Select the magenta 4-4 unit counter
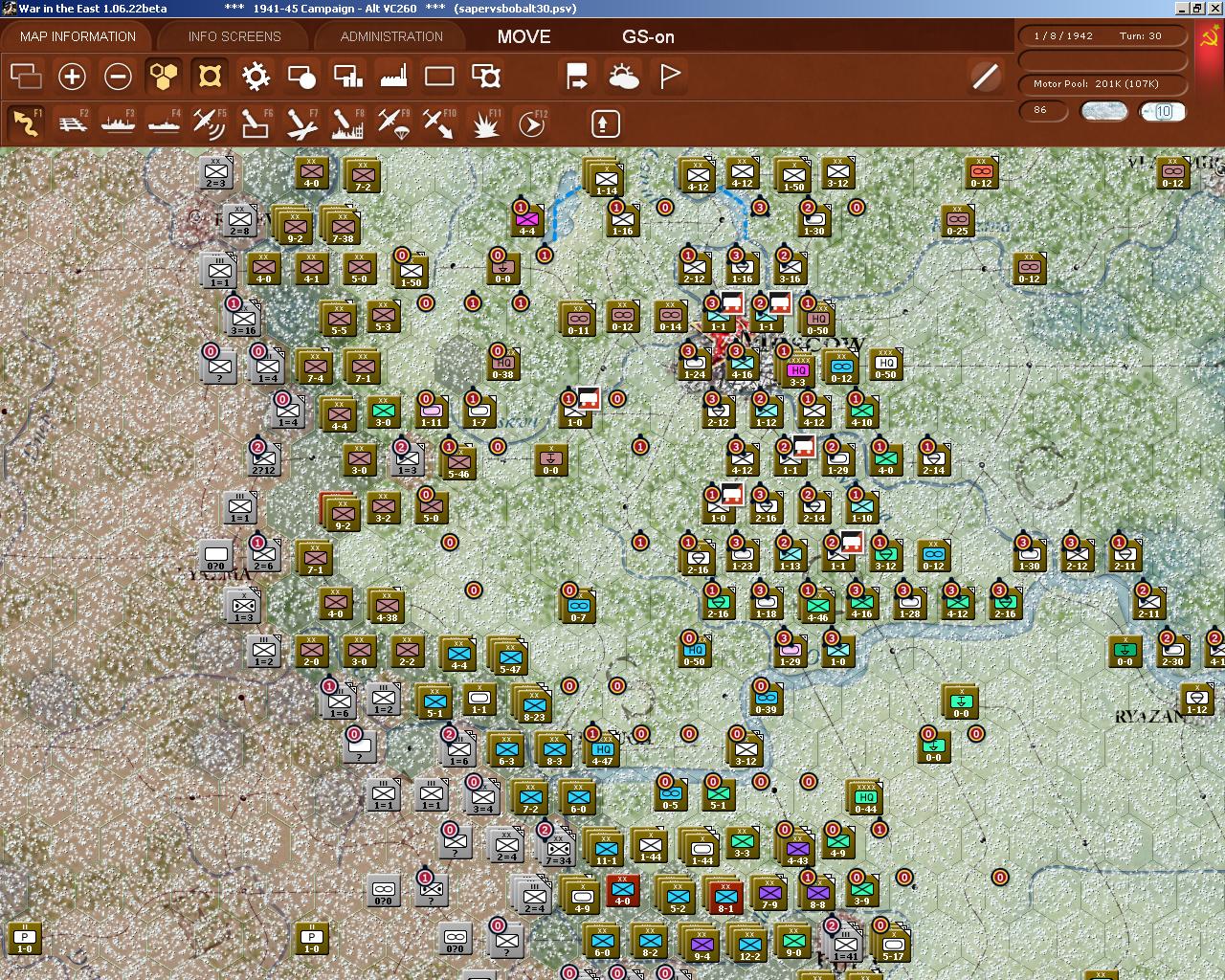Screen dimensions: 1225x980 [526, 221]
